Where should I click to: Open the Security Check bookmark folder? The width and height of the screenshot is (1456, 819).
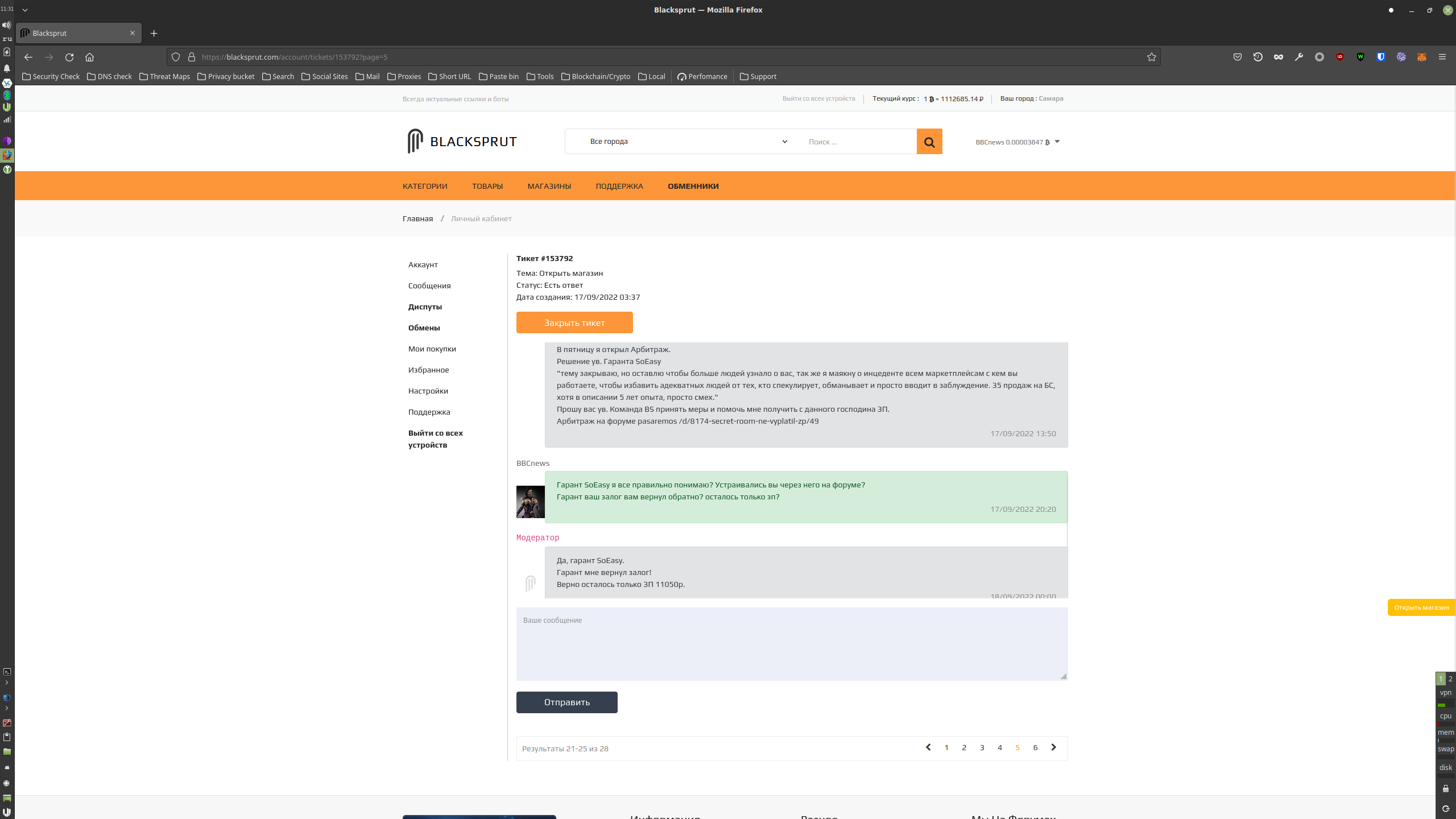click(x=51, y=76)
